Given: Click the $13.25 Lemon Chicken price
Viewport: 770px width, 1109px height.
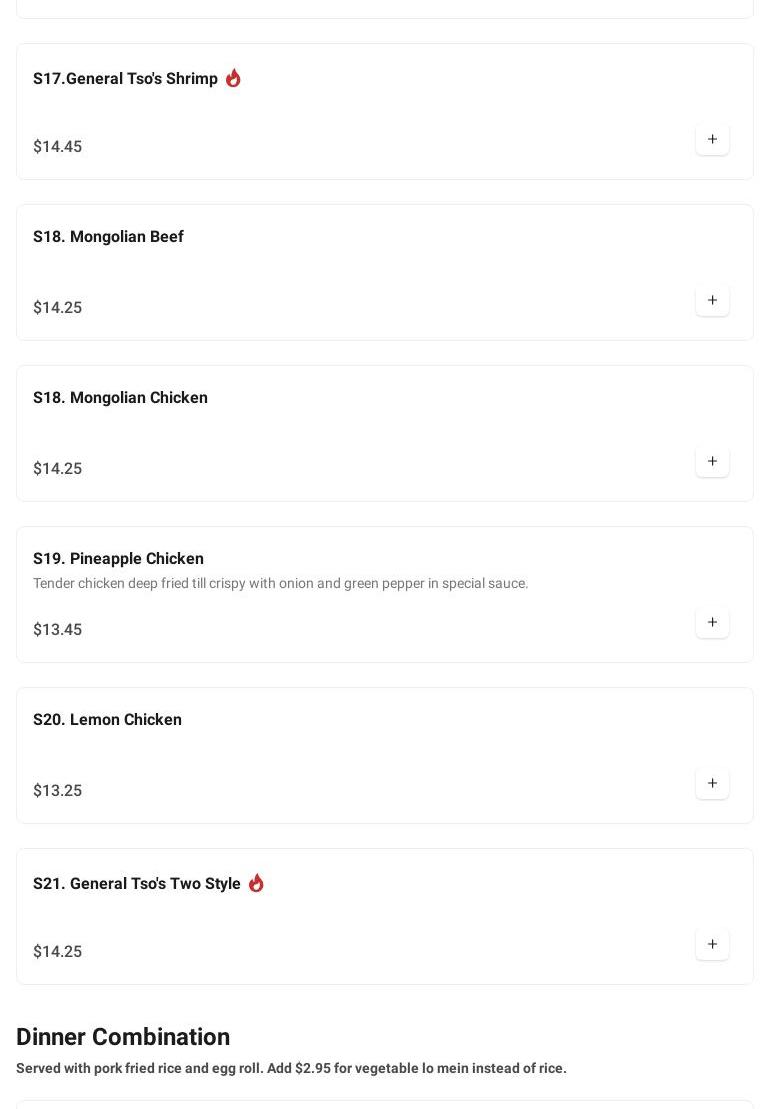Looking at the screenshot, I should tap(57, 791).
